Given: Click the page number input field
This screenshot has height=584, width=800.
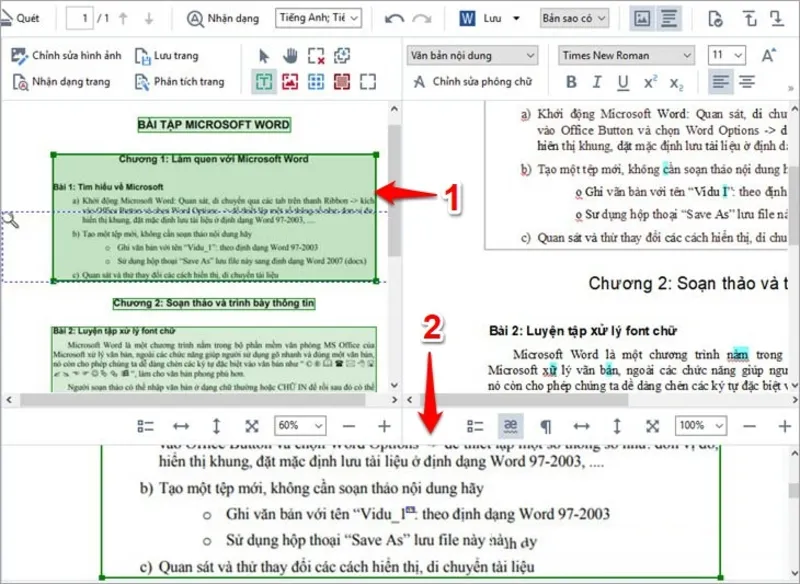Looking at the screenshot, I should click(x=80, y=18).
